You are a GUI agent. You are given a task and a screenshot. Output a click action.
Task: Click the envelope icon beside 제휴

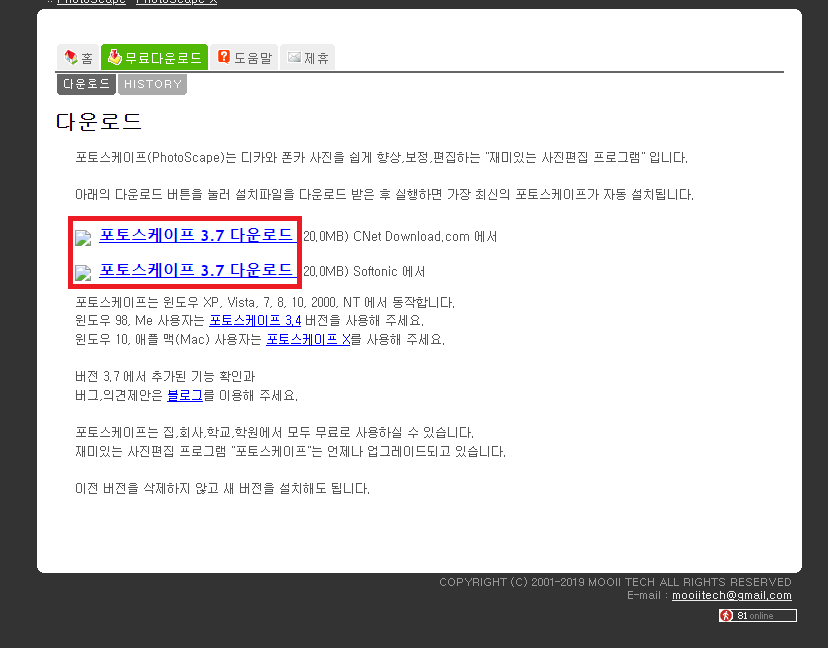tap(294, 57)
